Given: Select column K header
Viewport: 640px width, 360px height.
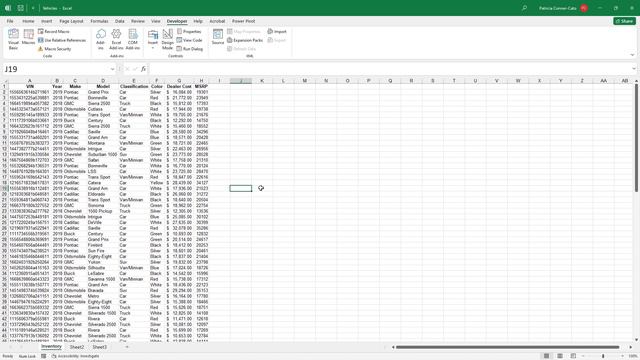Looking at the screenshot, I should point(262,81).
